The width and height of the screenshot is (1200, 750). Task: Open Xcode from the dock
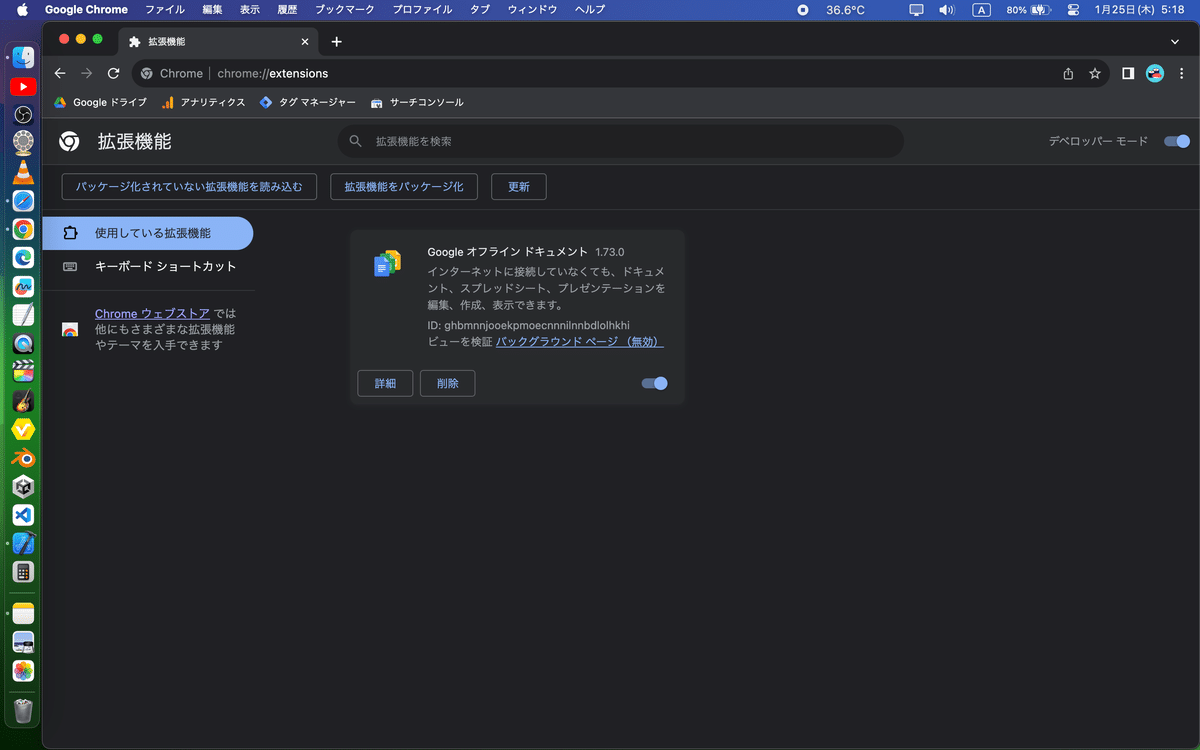point(24,544)
